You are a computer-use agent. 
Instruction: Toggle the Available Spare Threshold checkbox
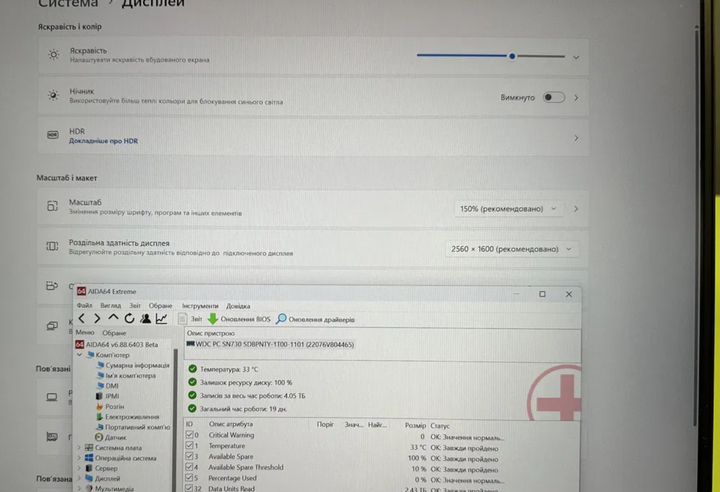point(189,467)
